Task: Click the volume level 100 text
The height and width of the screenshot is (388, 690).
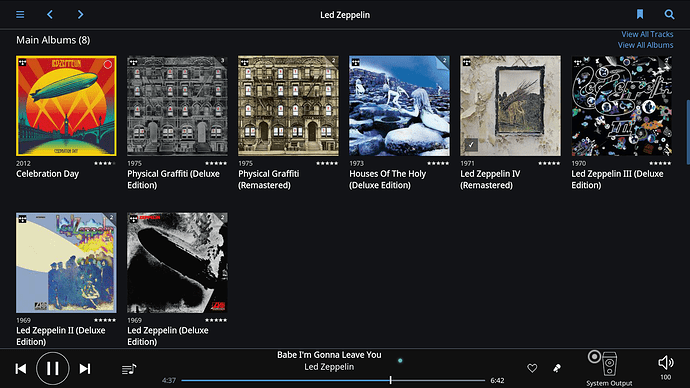Action: click(x=666, y=377)
